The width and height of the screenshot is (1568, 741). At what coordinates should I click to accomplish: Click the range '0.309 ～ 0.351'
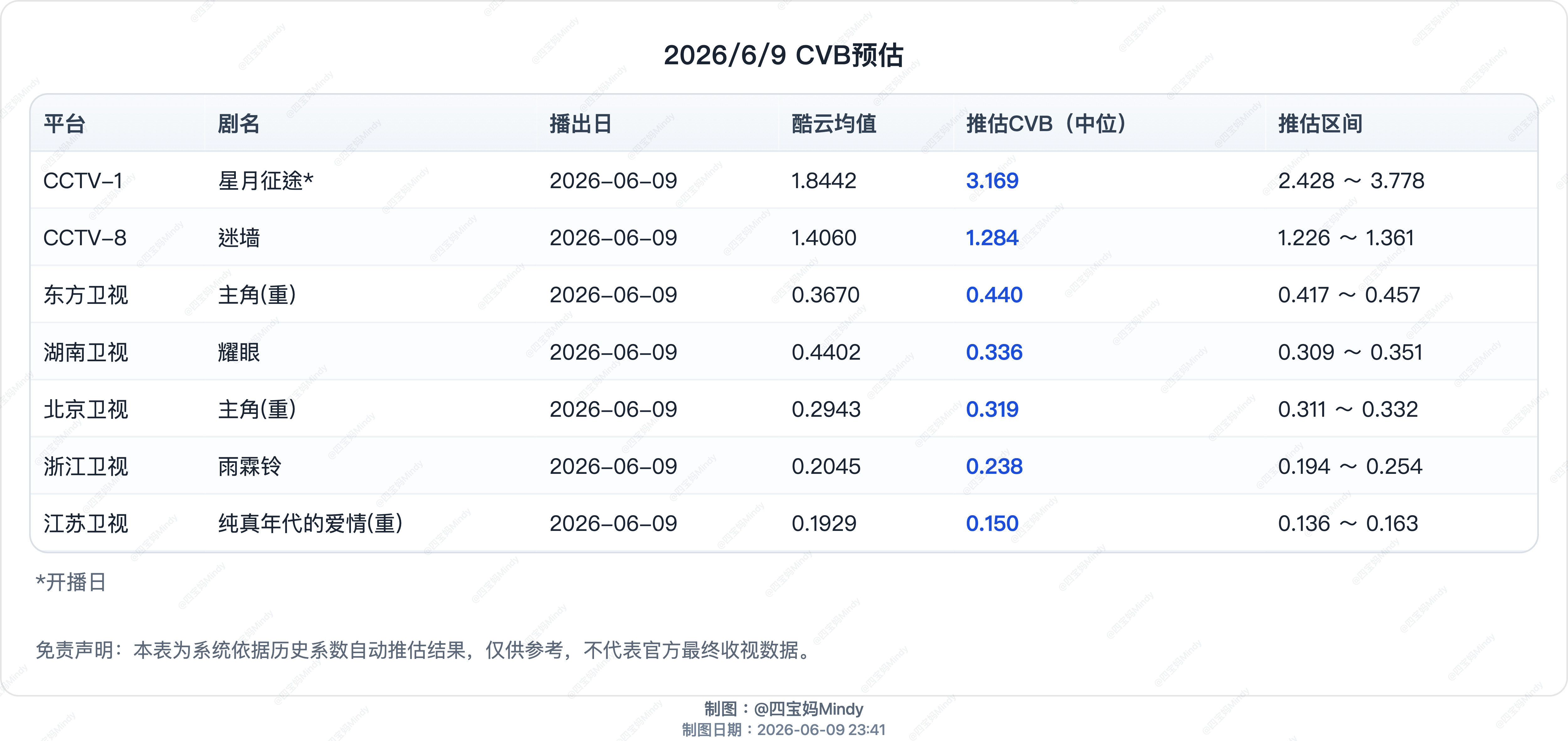pyautogui.click(x=1350, y=352)
